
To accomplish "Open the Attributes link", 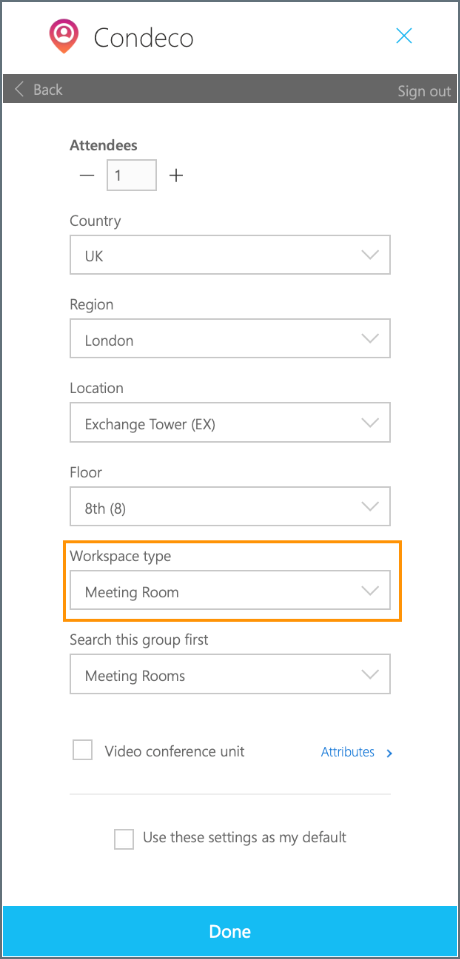I will (x=347, y=752).
